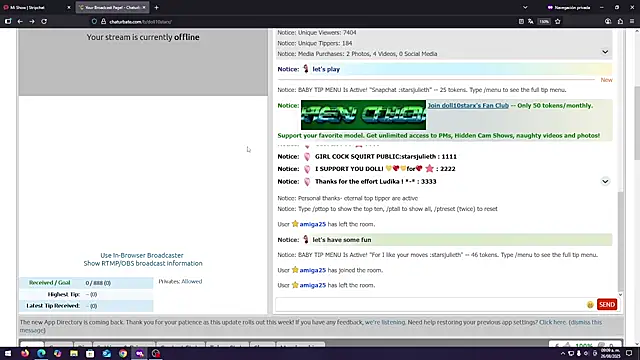Click the red SEND button
640x360 pixels.
click(x=607, y=304)
